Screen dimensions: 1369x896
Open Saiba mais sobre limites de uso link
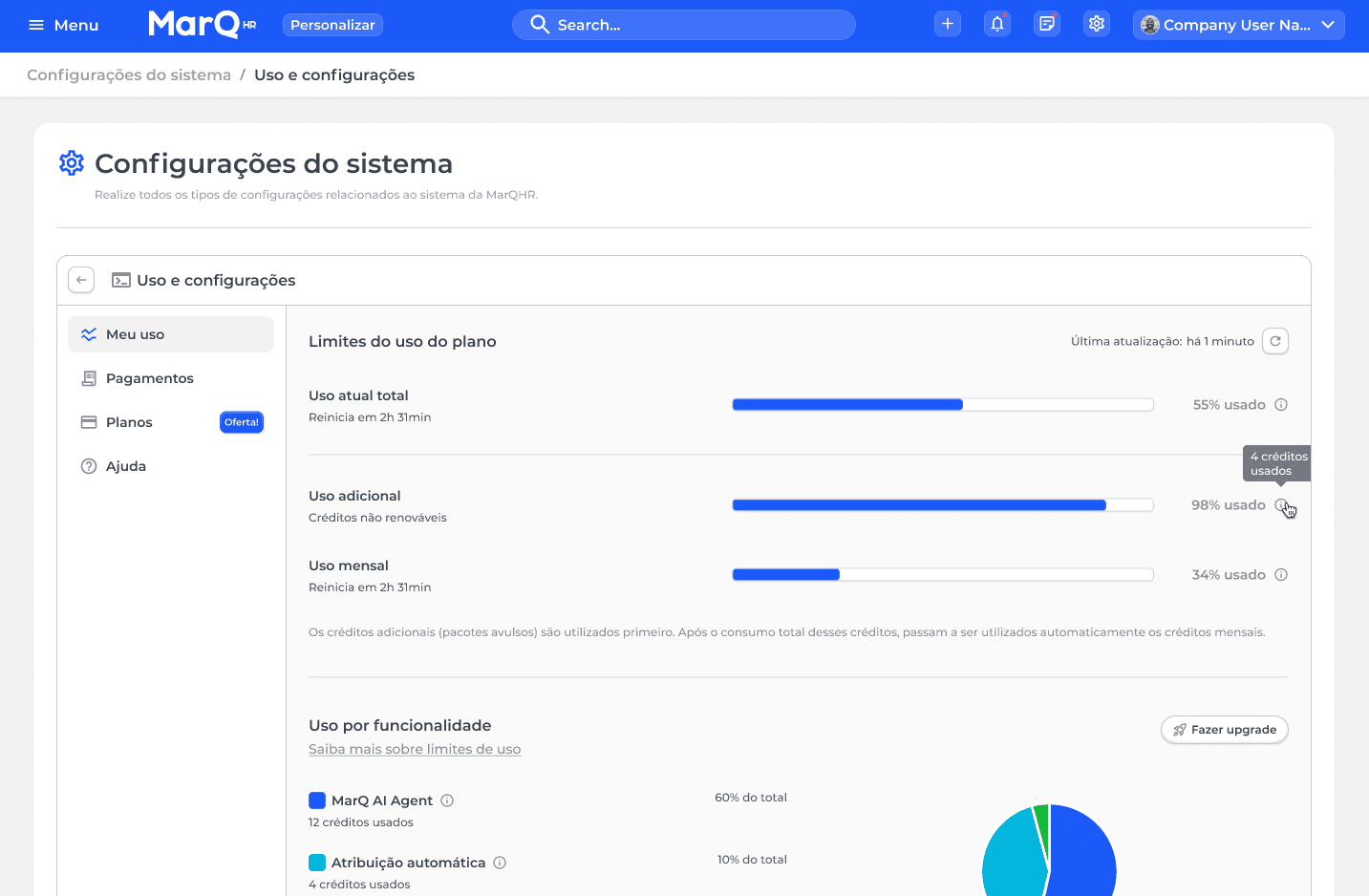point(415,749)
